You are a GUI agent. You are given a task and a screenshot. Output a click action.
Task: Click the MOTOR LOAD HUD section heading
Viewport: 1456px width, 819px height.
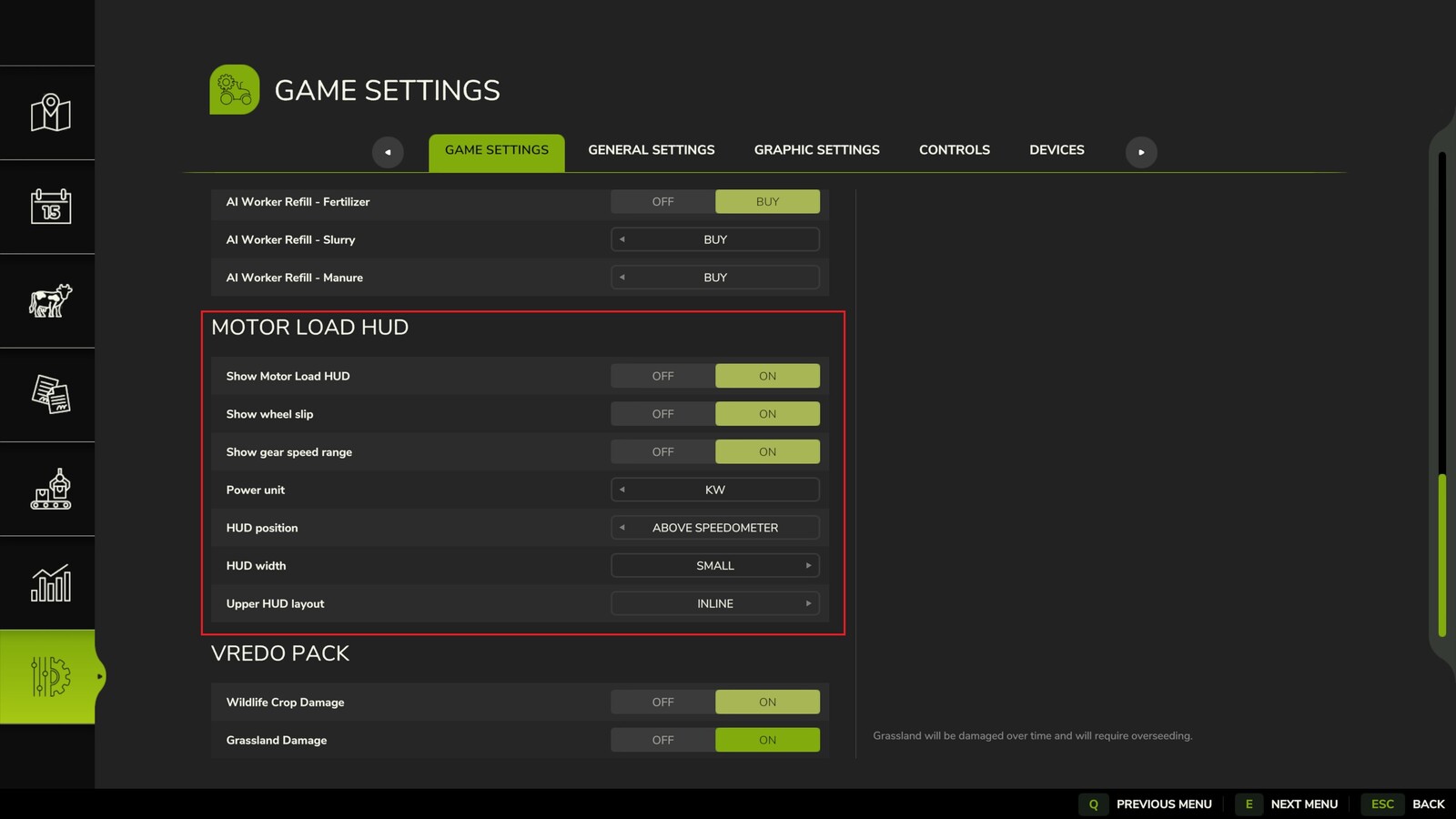pos(309,328)
